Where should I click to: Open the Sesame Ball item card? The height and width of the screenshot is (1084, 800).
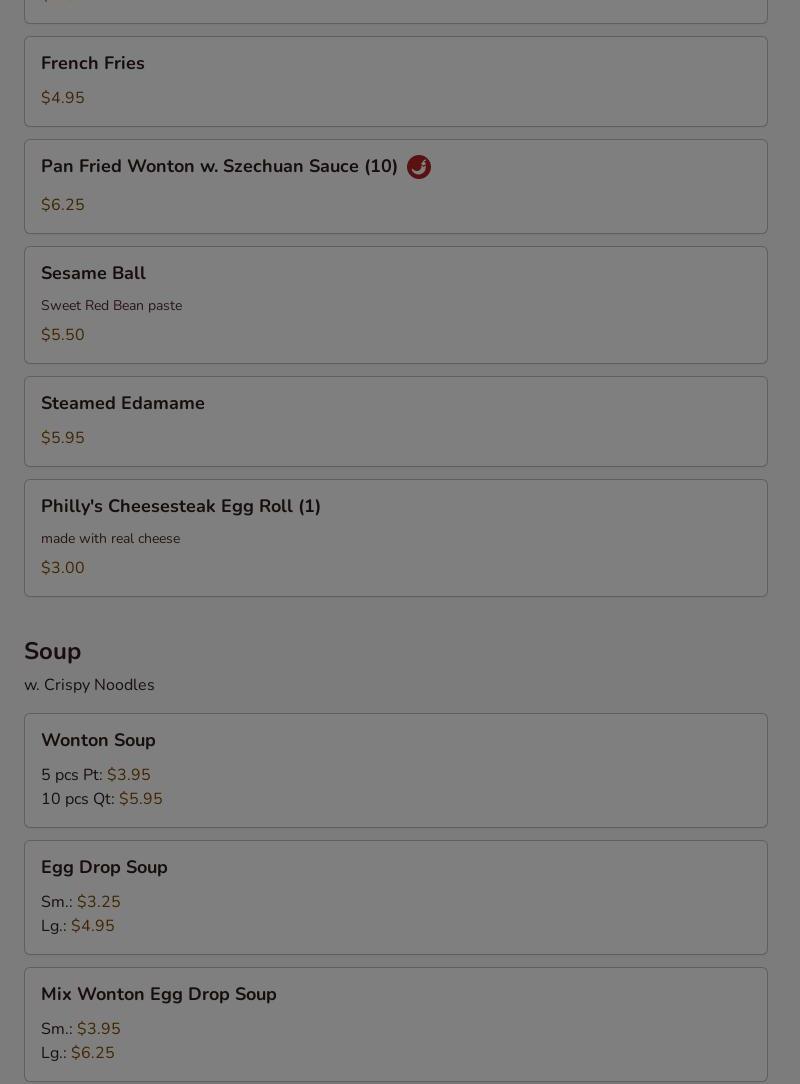[396, 305]
